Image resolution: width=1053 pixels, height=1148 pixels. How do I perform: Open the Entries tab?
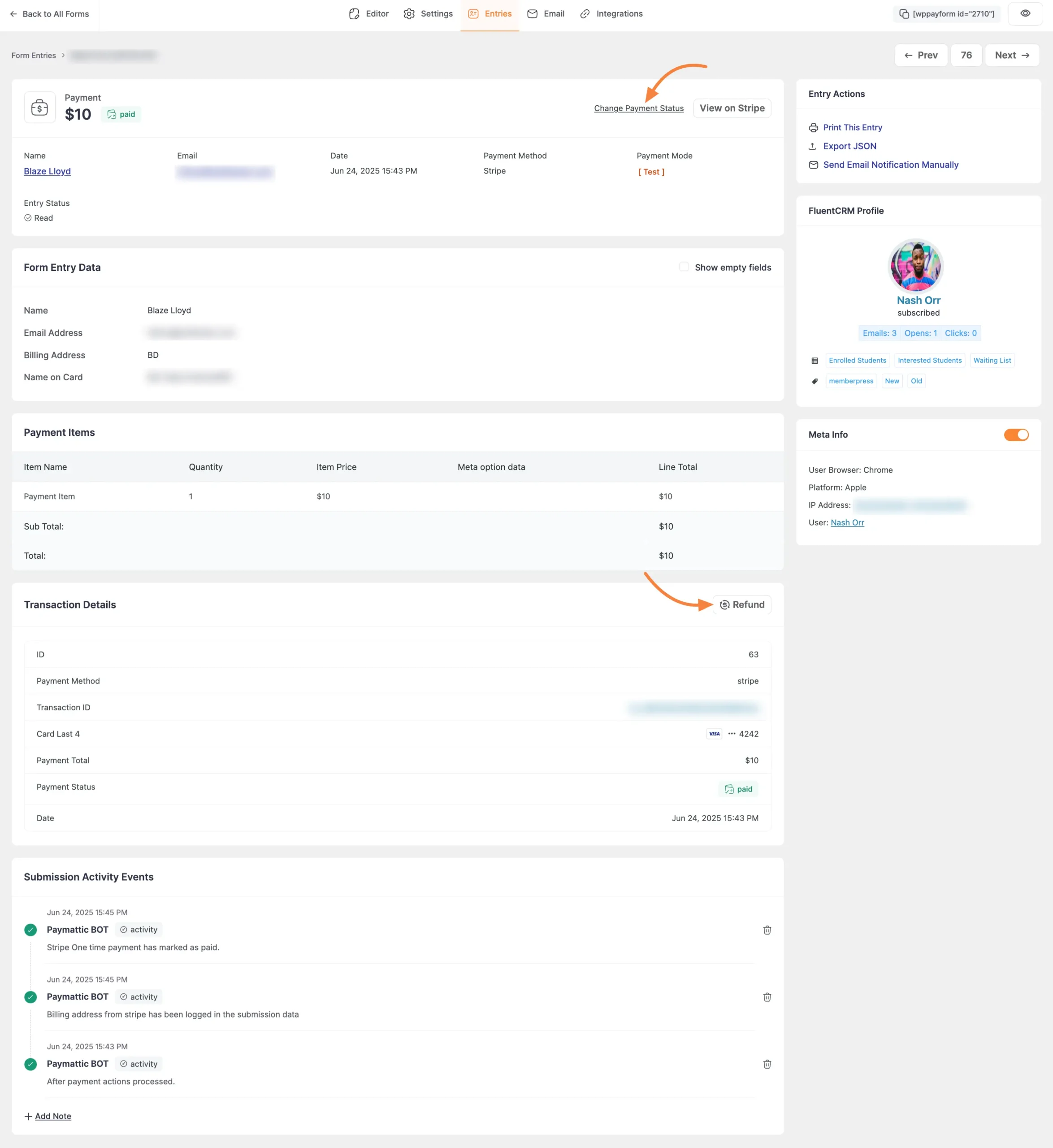[490, 14]
